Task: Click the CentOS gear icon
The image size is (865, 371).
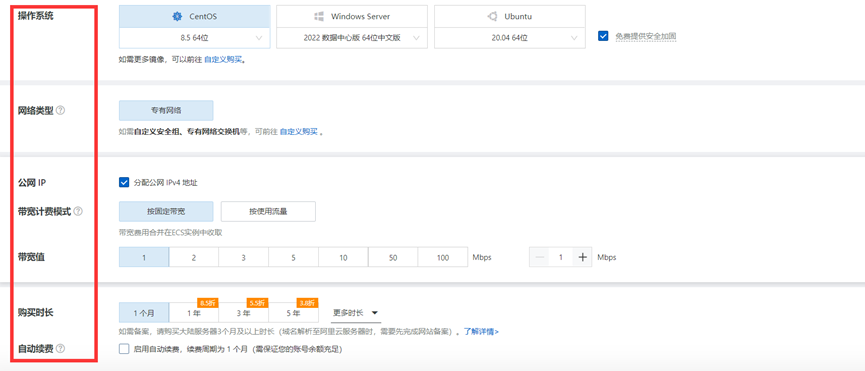Action: tap(177, 17)
